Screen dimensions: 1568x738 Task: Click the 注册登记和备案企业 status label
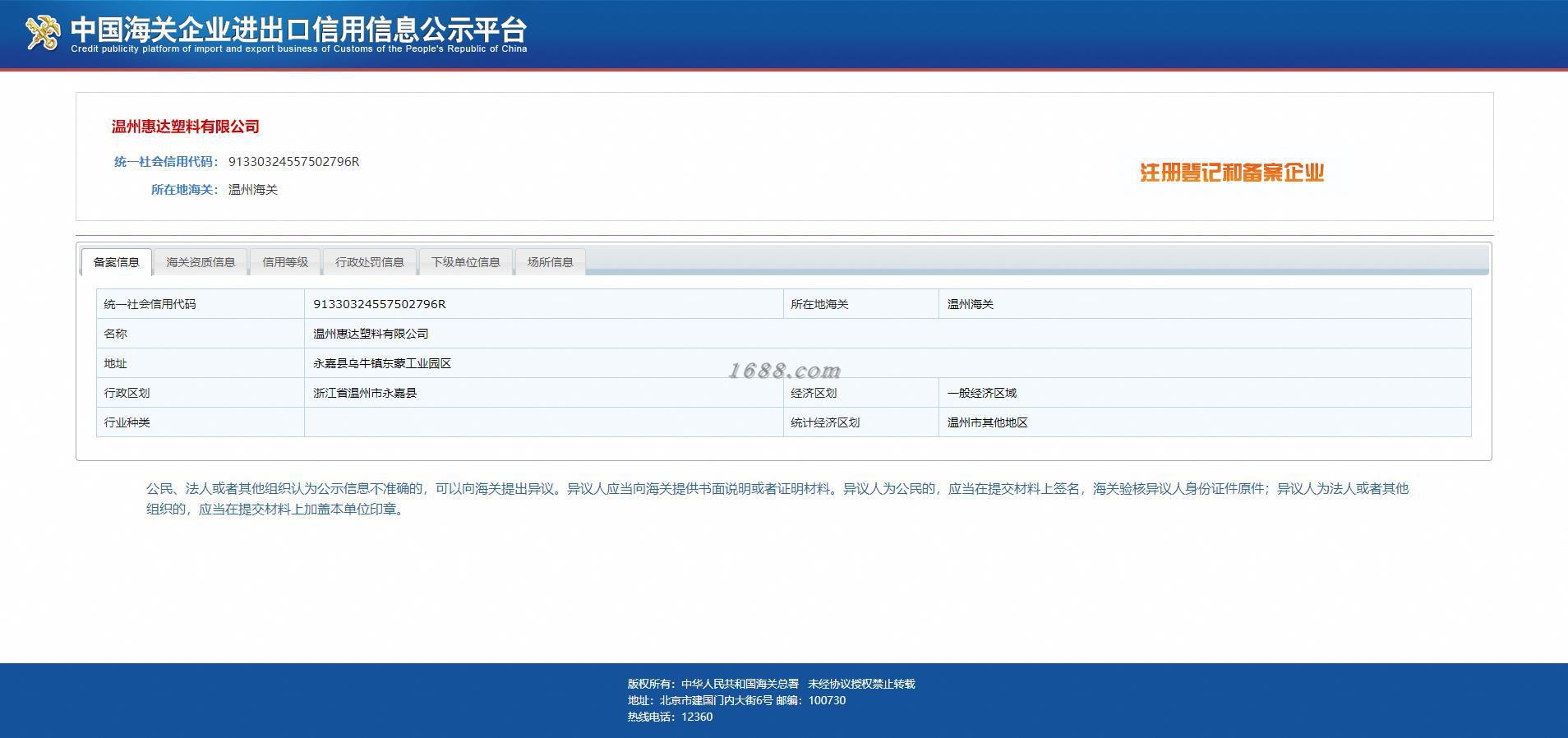[x=1232, y=173]
